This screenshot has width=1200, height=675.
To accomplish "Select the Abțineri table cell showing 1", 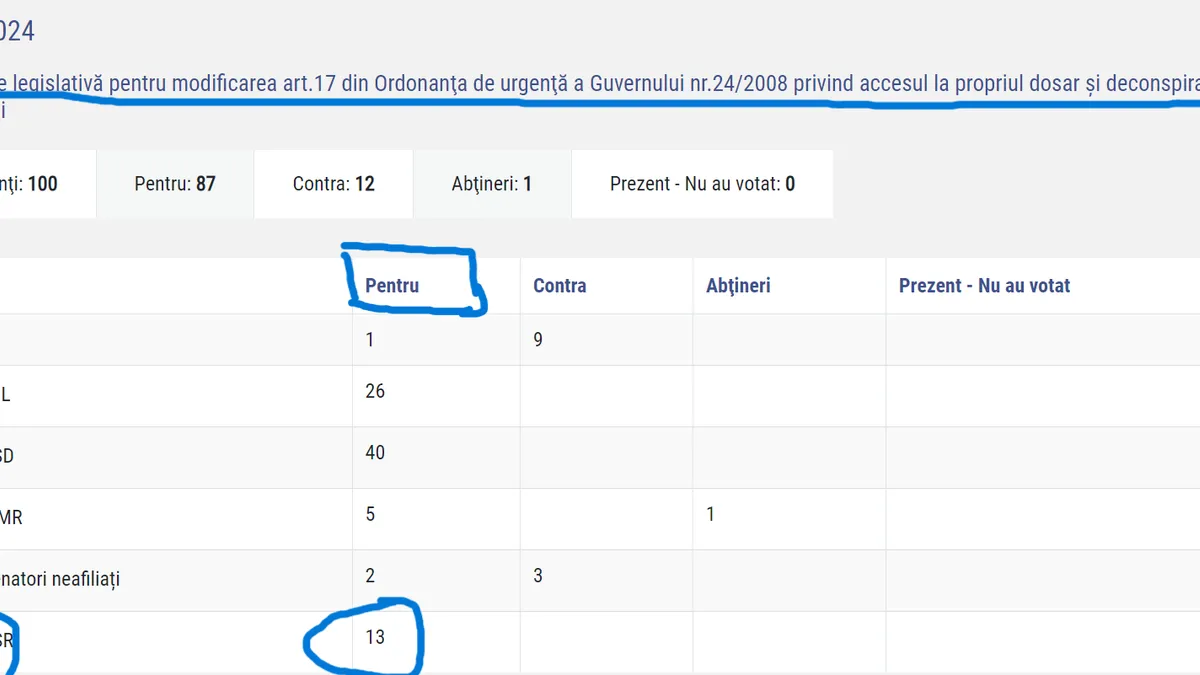I will (x=711, y=515).
